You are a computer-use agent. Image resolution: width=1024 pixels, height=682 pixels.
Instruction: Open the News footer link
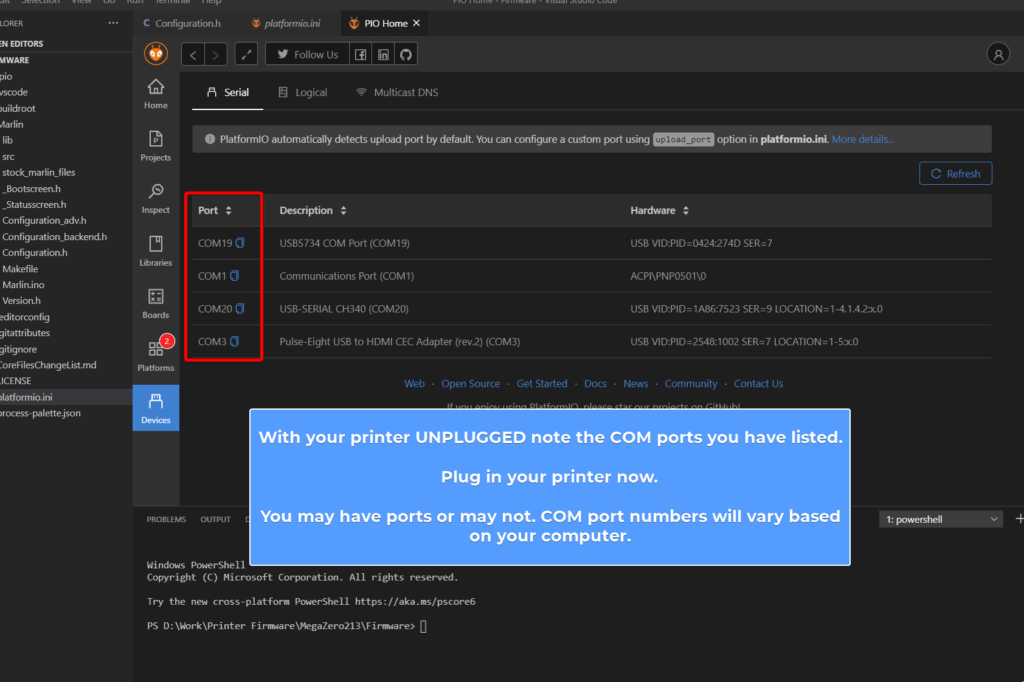tap(635, 383)
